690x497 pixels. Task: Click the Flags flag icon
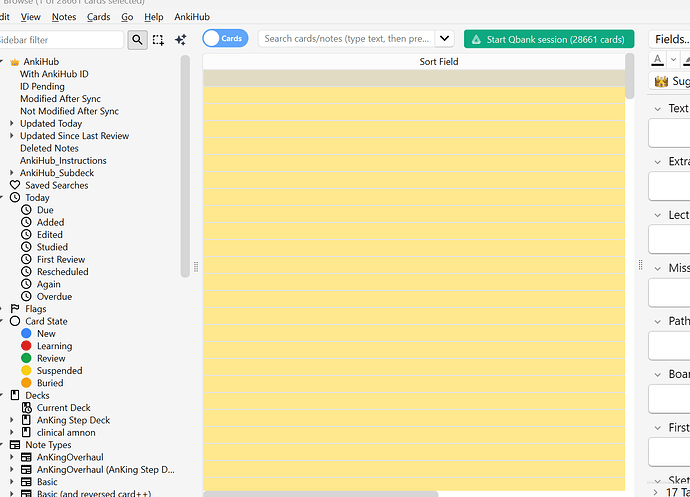[15, 309]
